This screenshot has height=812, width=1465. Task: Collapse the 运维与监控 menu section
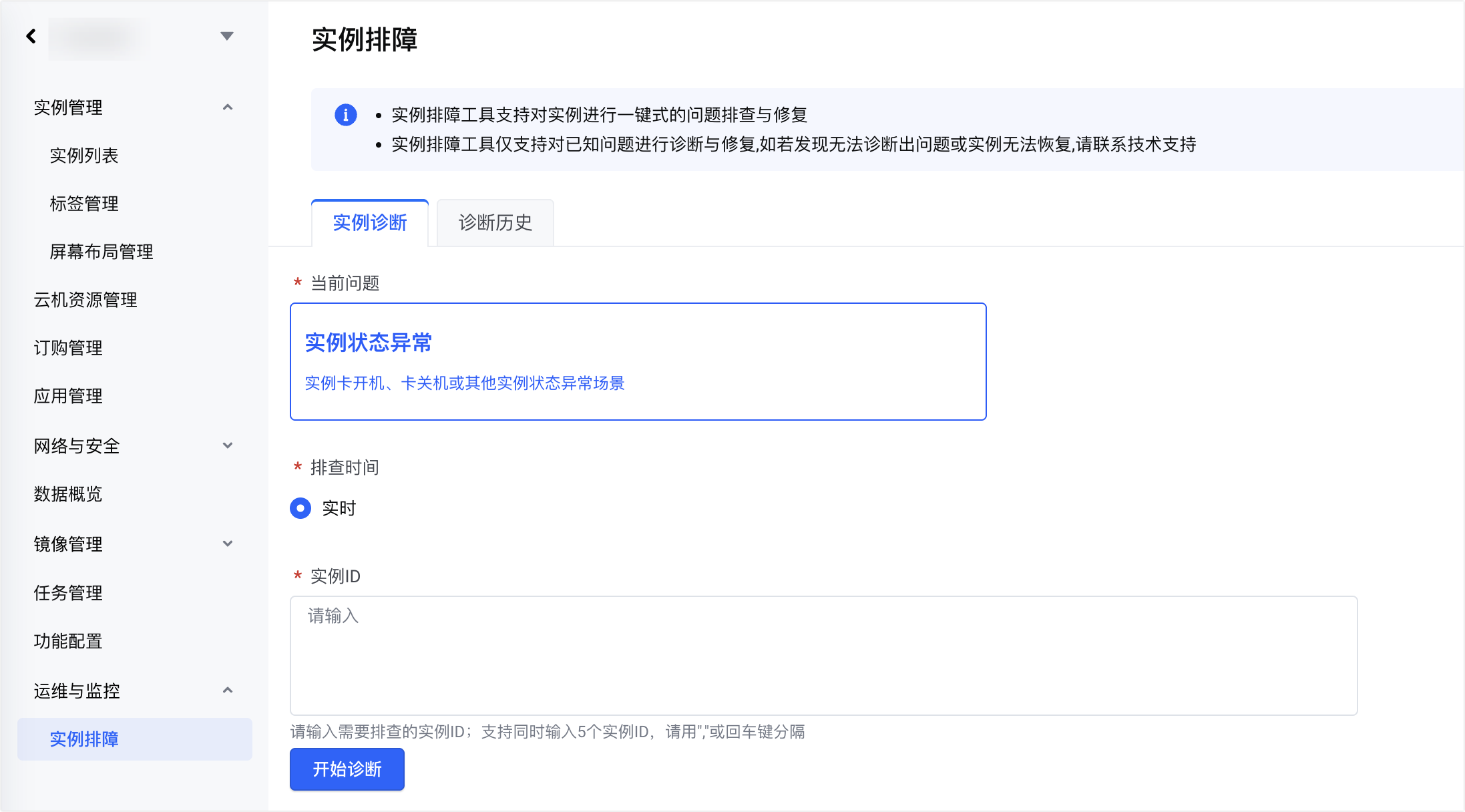(x=228, y=690)
